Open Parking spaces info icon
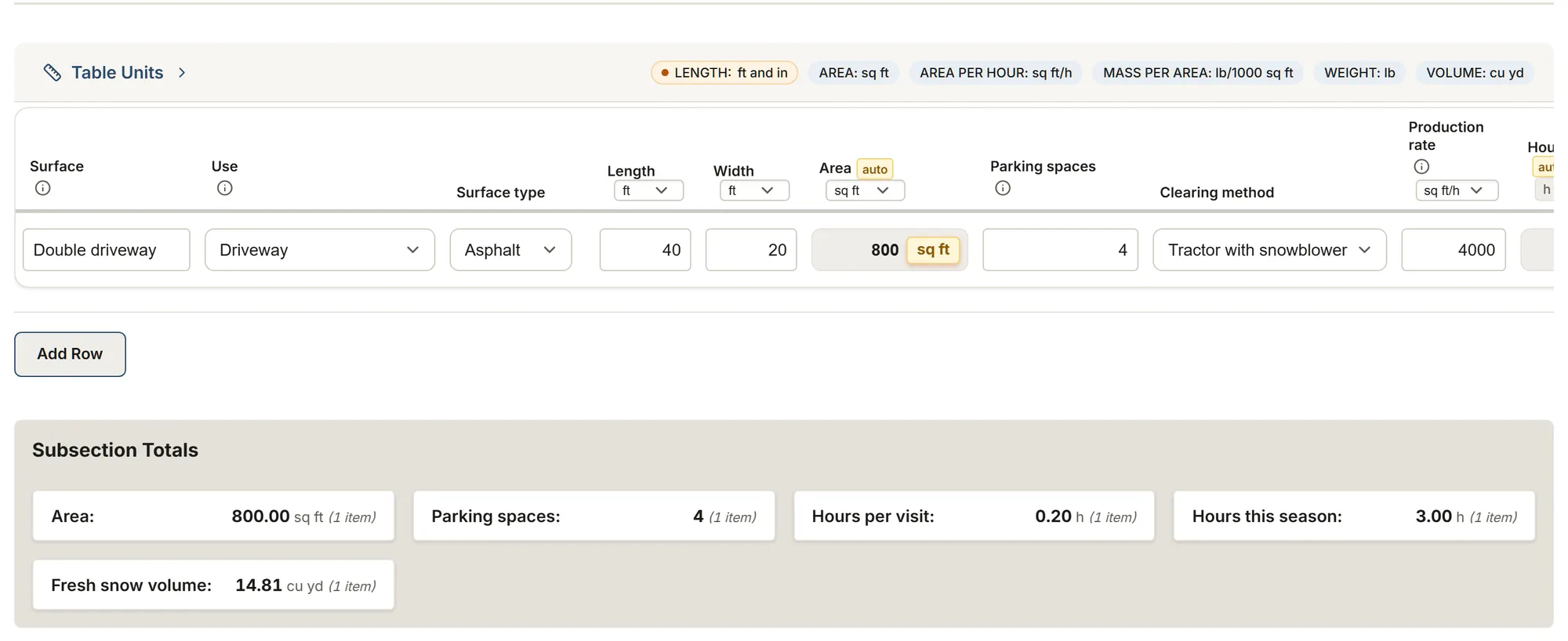 [x=1003, y=188]
